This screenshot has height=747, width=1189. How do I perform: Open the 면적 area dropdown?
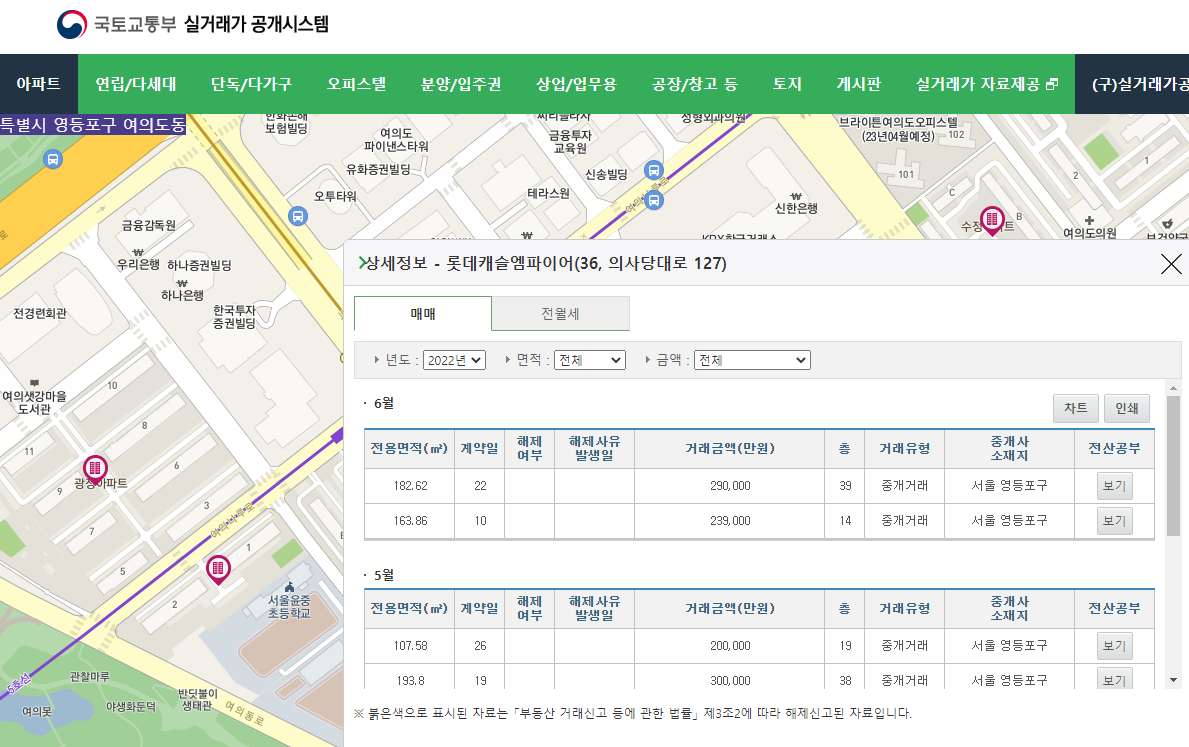[590, 360]
